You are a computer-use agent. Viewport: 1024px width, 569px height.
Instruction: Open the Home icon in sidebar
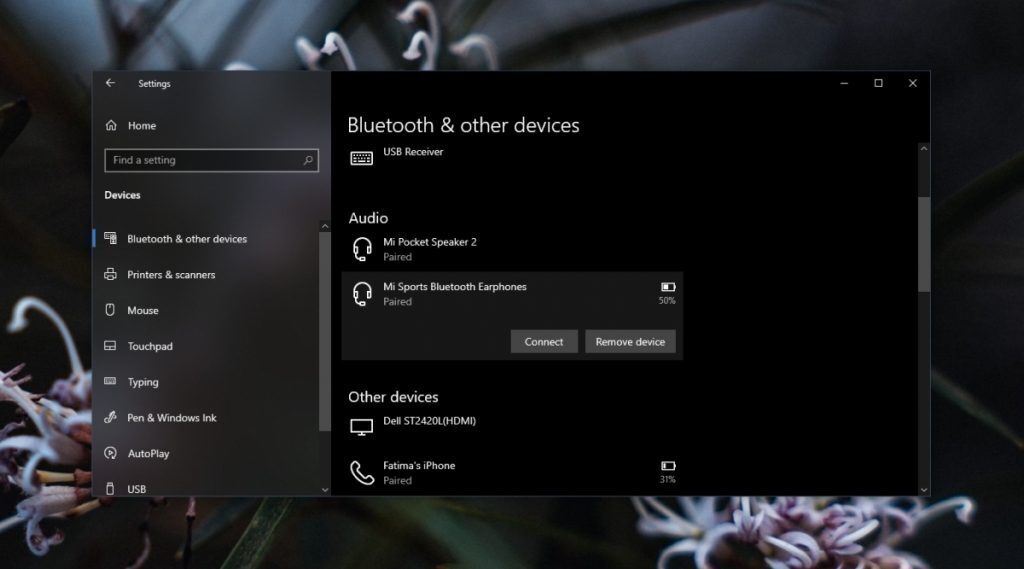[111, 125]
